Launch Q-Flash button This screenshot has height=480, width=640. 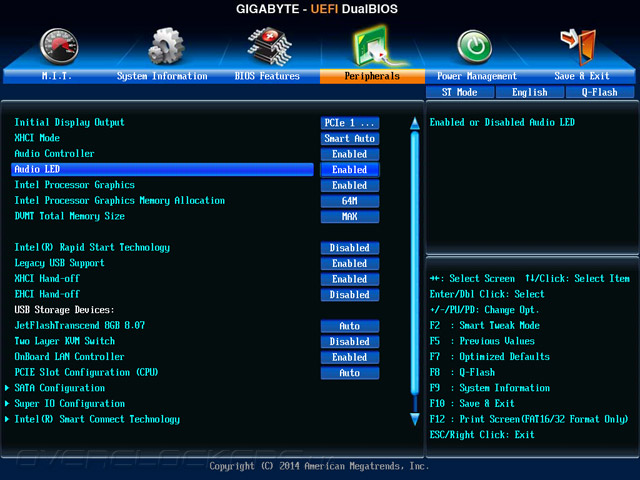[600, 92]
